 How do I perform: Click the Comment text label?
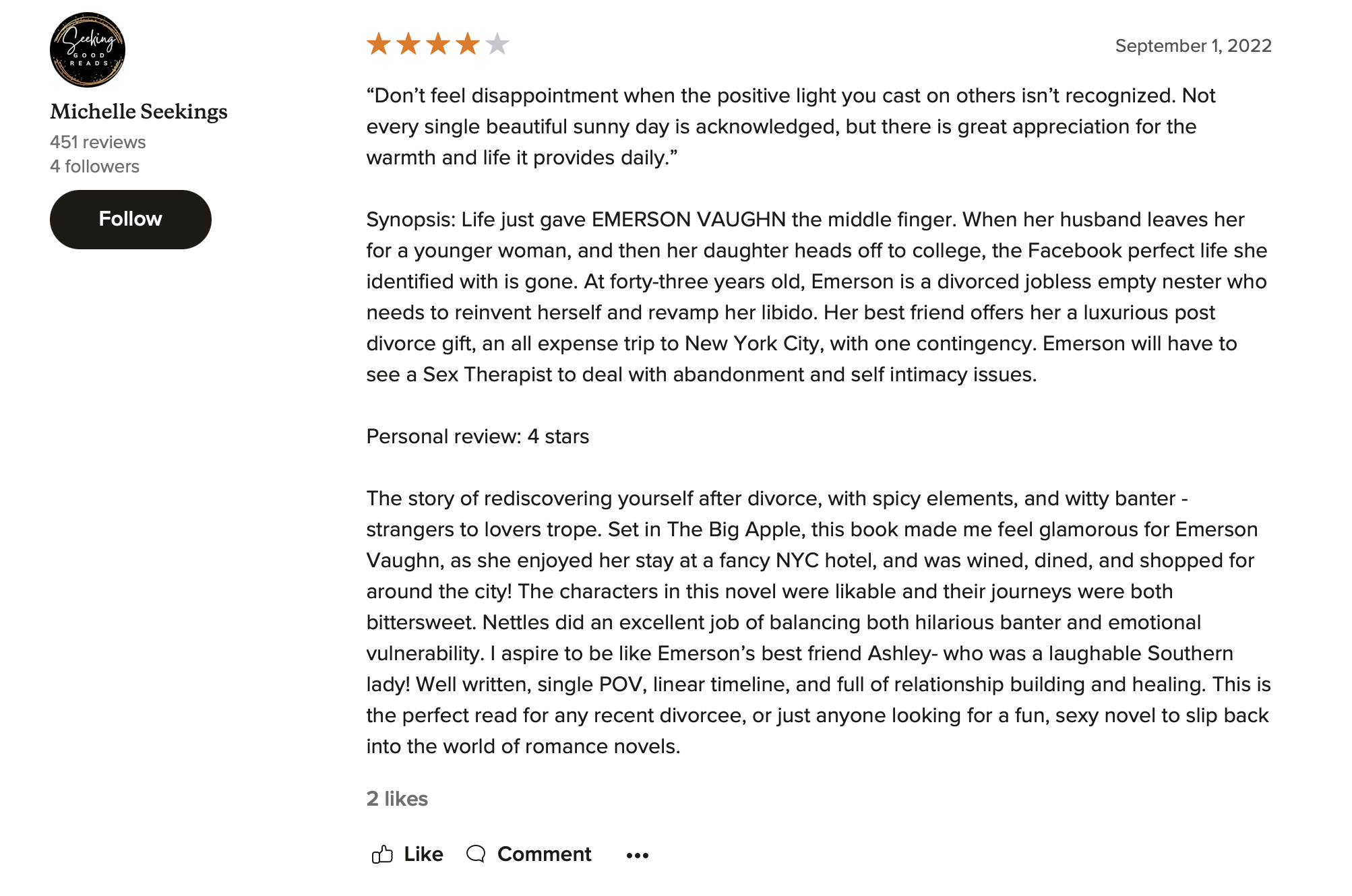pos(544,854)
